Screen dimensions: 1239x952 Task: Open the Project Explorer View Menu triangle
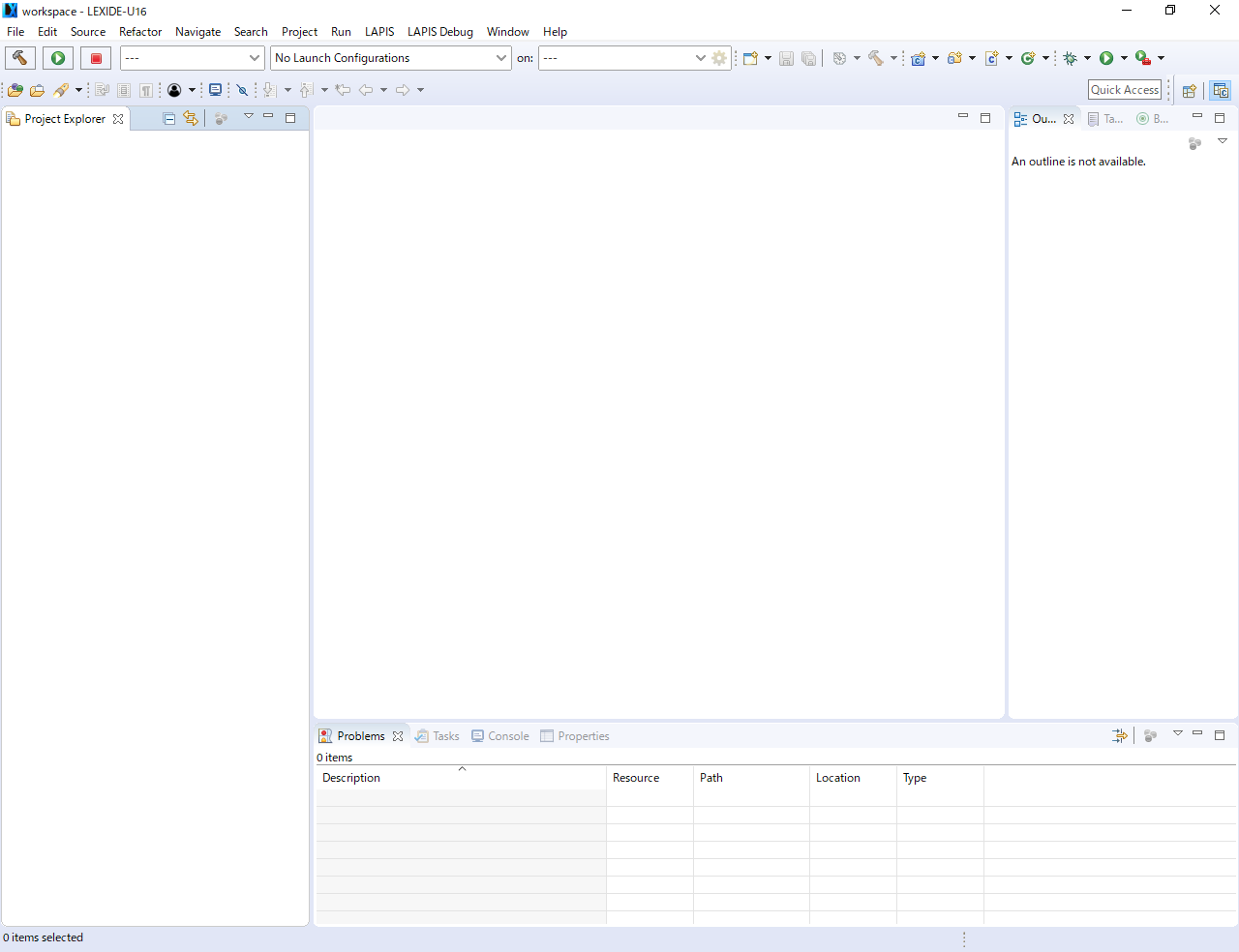248,117
